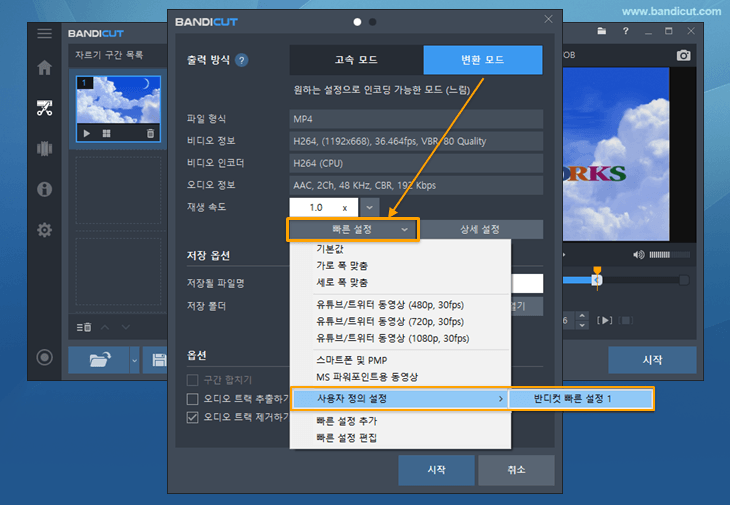Open Settings gear in sidebar

tap(44, 229)
